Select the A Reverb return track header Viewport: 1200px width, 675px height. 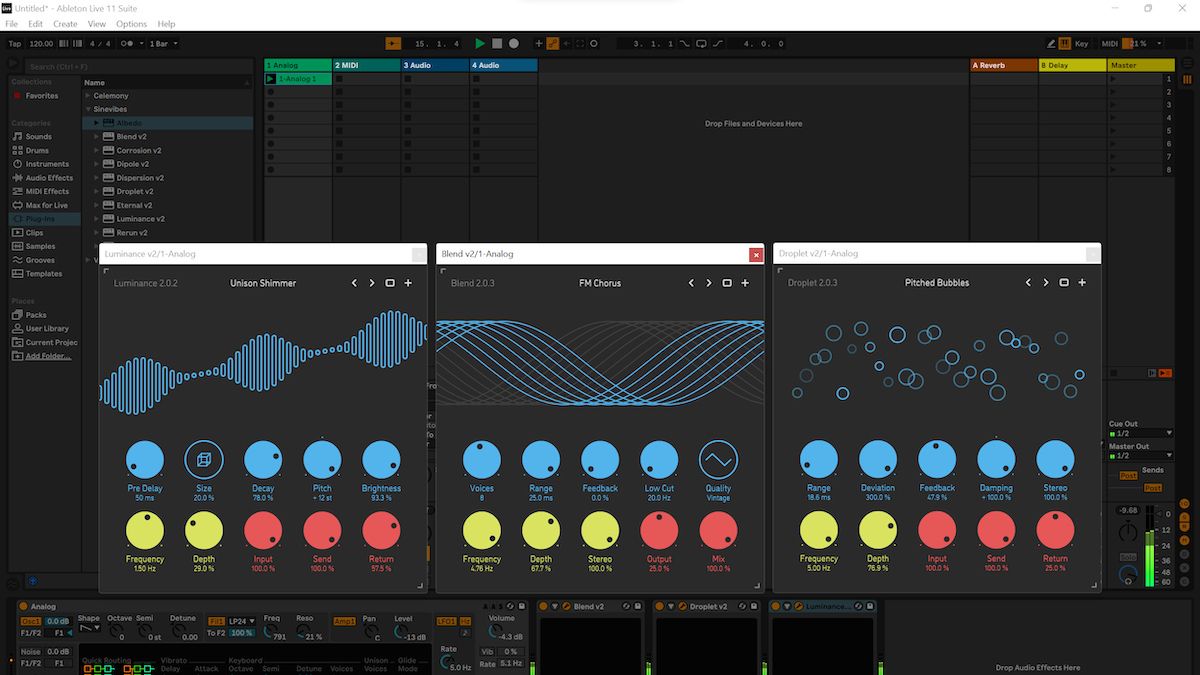(x=1004, y=65)
